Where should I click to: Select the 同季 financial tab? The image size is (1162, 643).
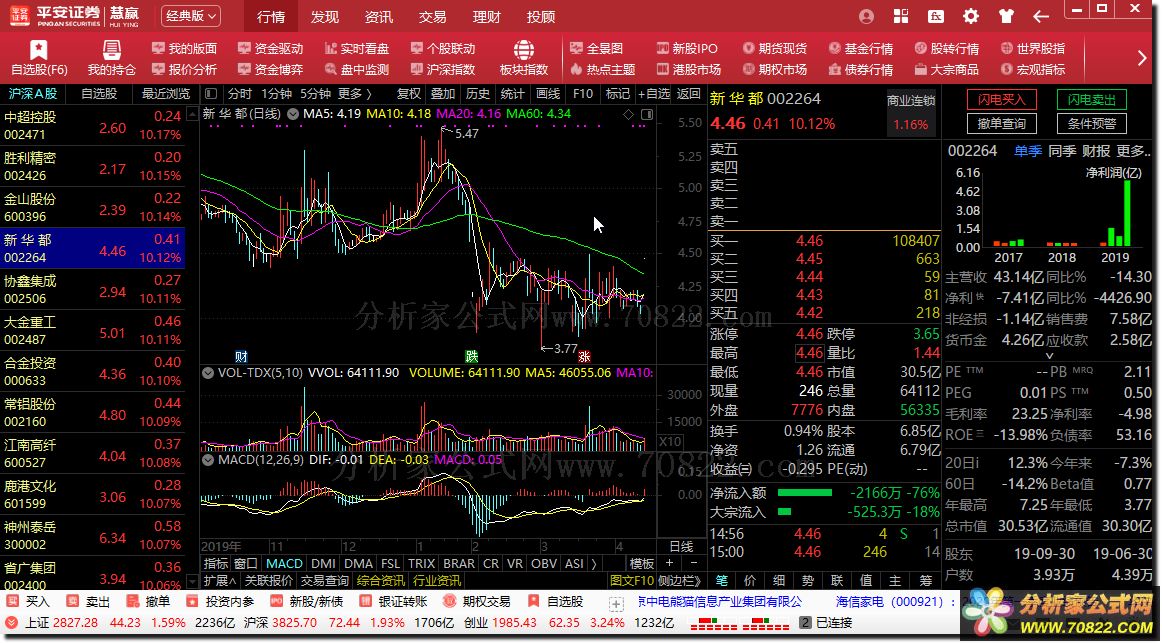pos(1061,151)
